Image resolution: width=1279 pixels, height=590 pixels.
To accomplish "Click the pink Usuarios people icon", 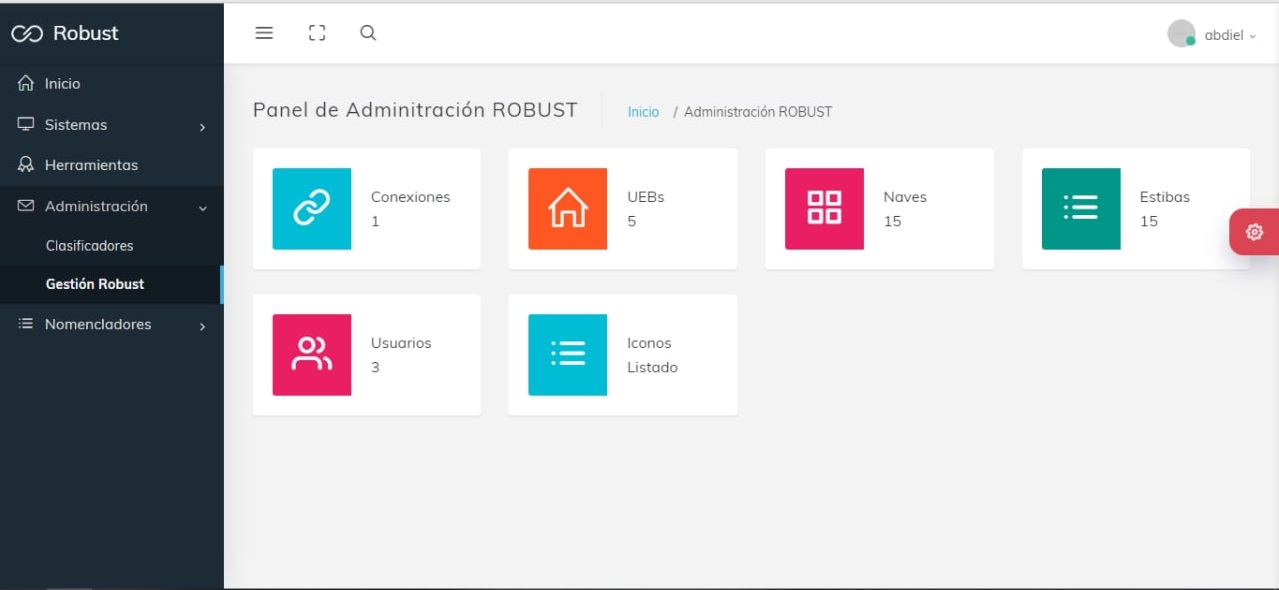I will coord(311,354).
